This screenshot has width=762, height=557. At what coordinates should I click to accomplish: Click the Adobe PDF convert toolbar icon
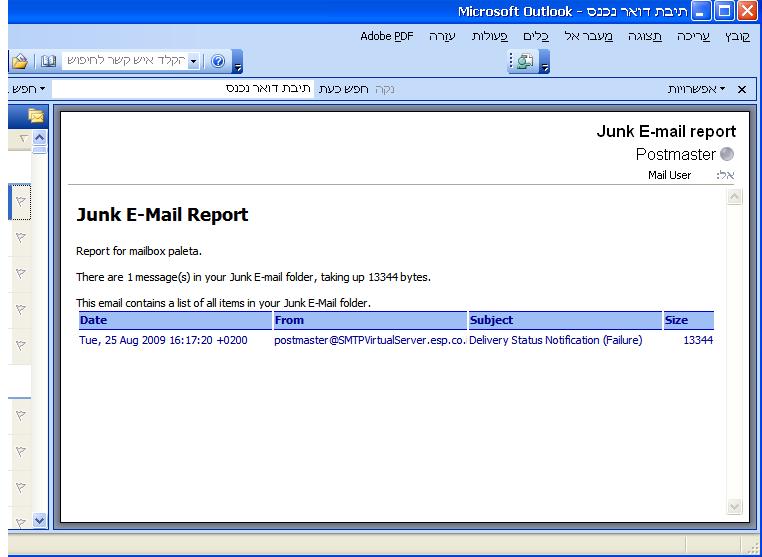[525, 61]
